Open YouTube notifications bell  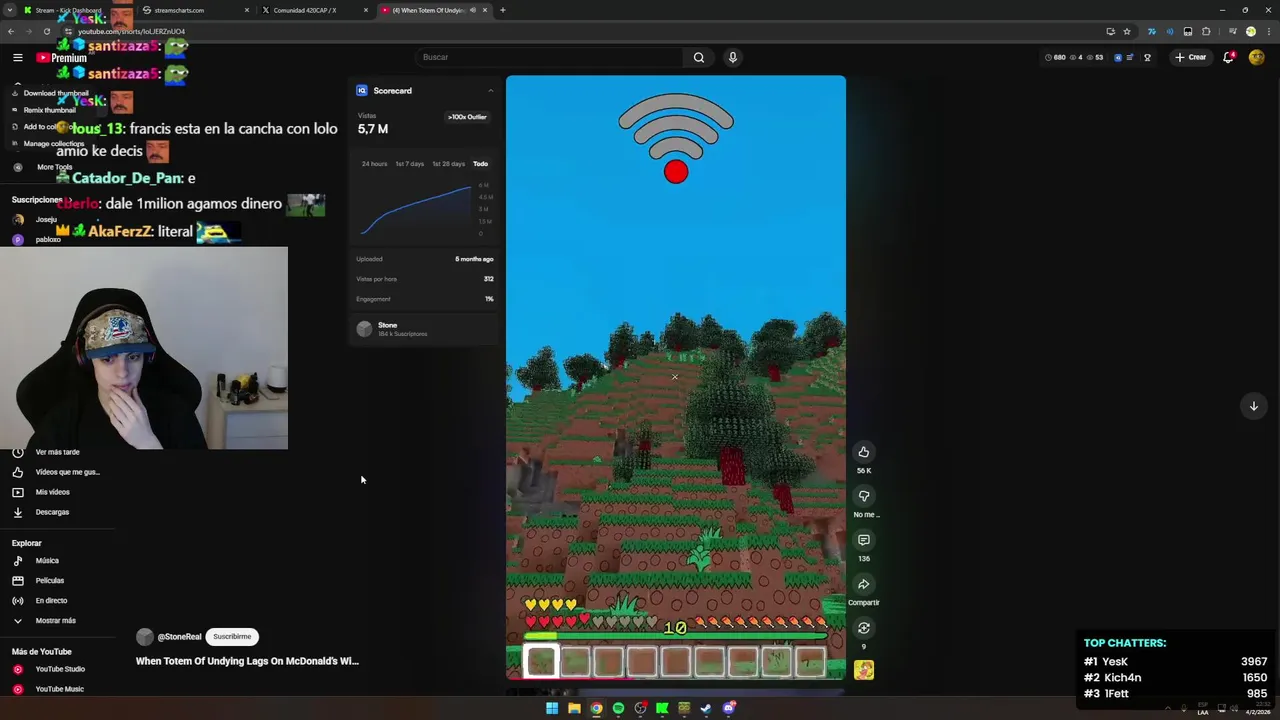(x=1228, y=57)
